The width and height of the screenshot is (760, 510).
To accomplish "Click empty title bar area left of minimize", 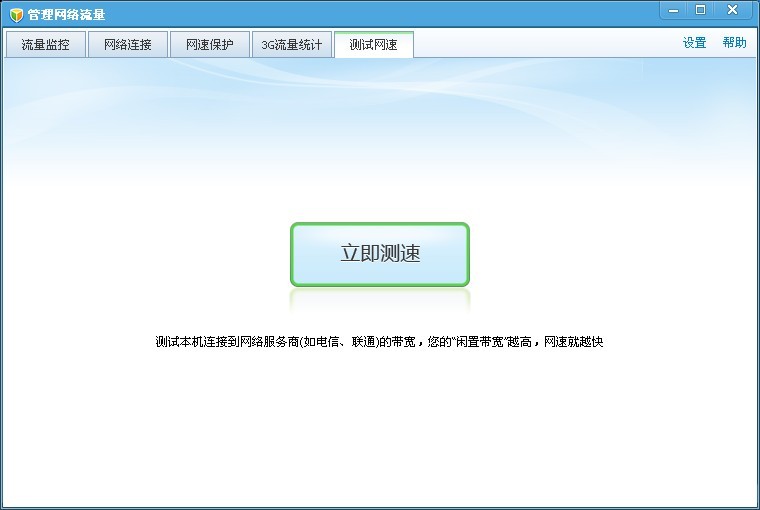I will pos(400,14).
